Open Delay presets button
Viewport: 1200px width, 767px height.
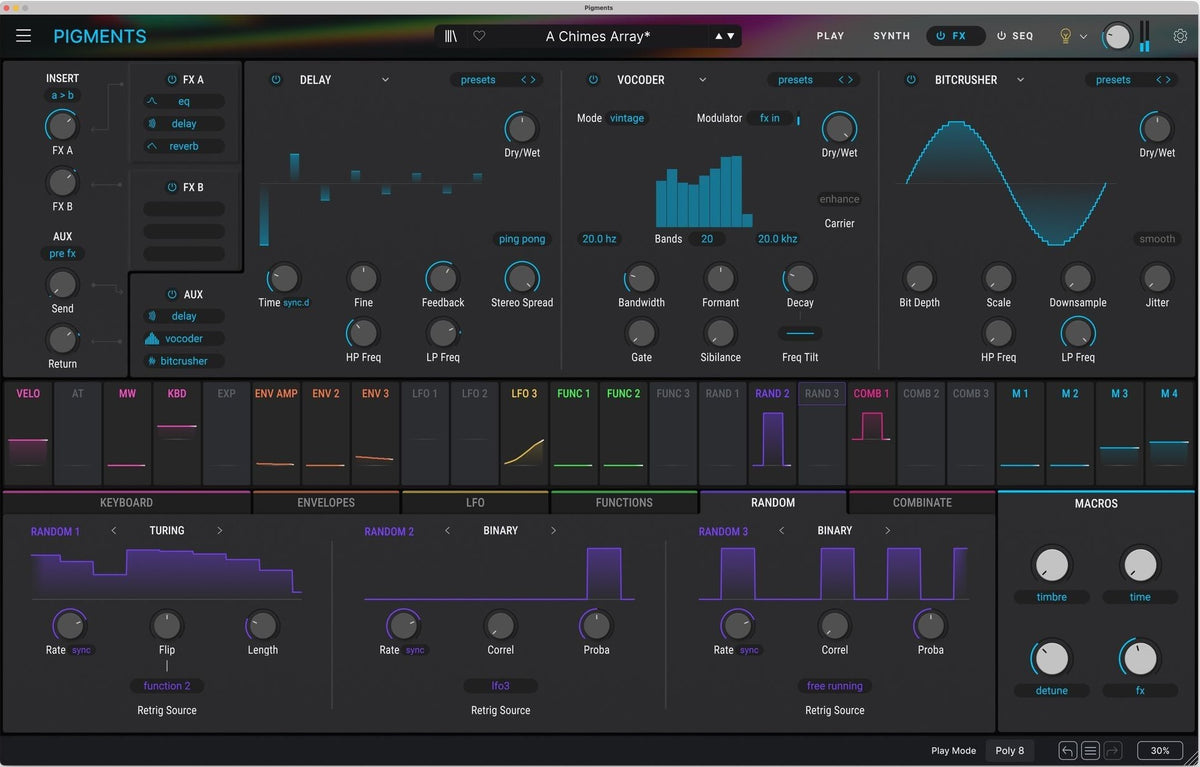pos(478,80)
